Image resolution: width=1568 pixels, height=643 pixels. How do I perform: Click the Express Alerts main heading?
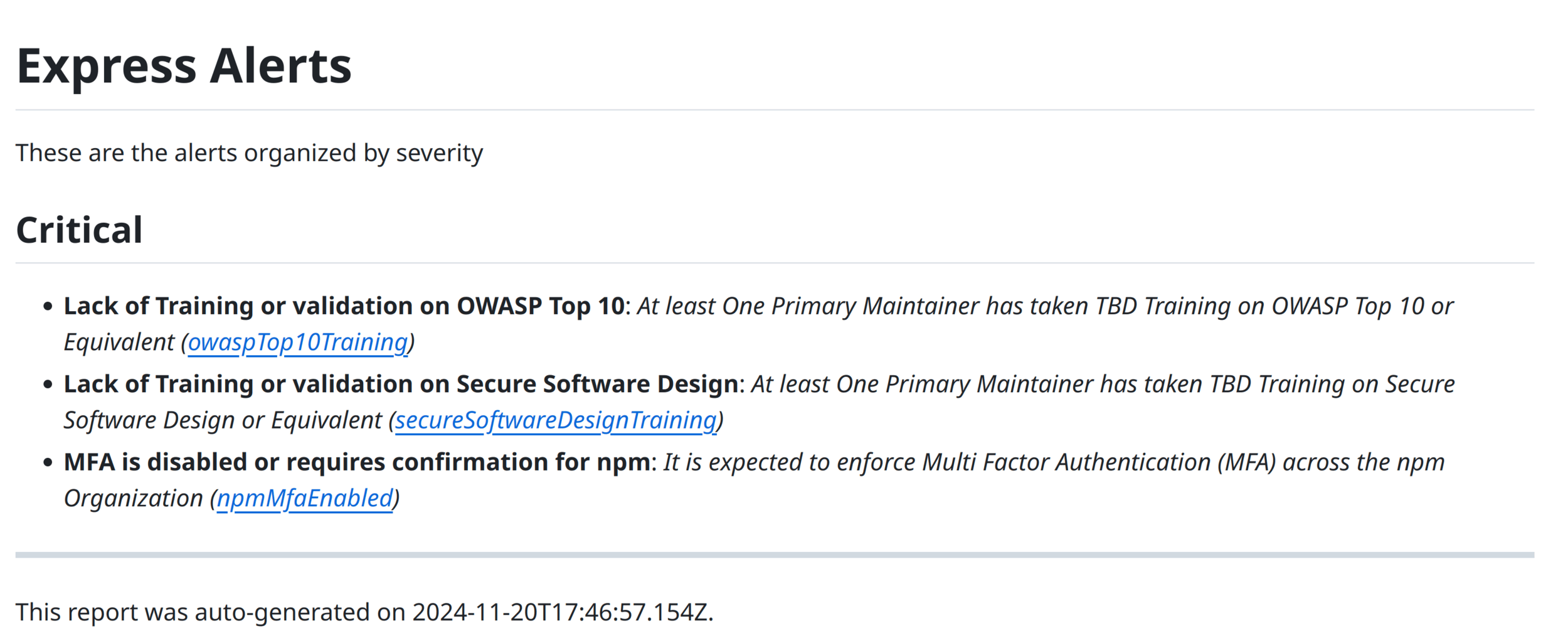(184, 65)
